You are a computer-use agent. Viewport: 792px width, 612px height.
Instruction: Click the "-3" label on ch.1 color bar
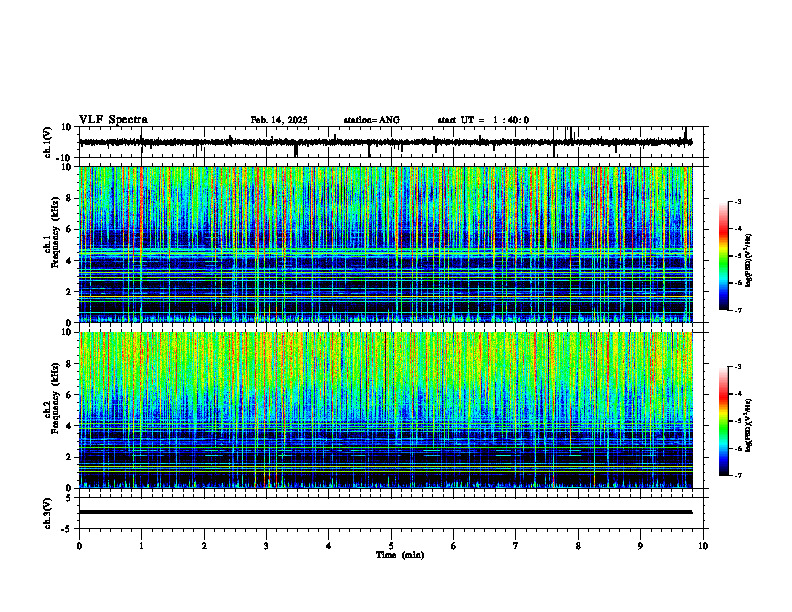[x=737, y=201]
